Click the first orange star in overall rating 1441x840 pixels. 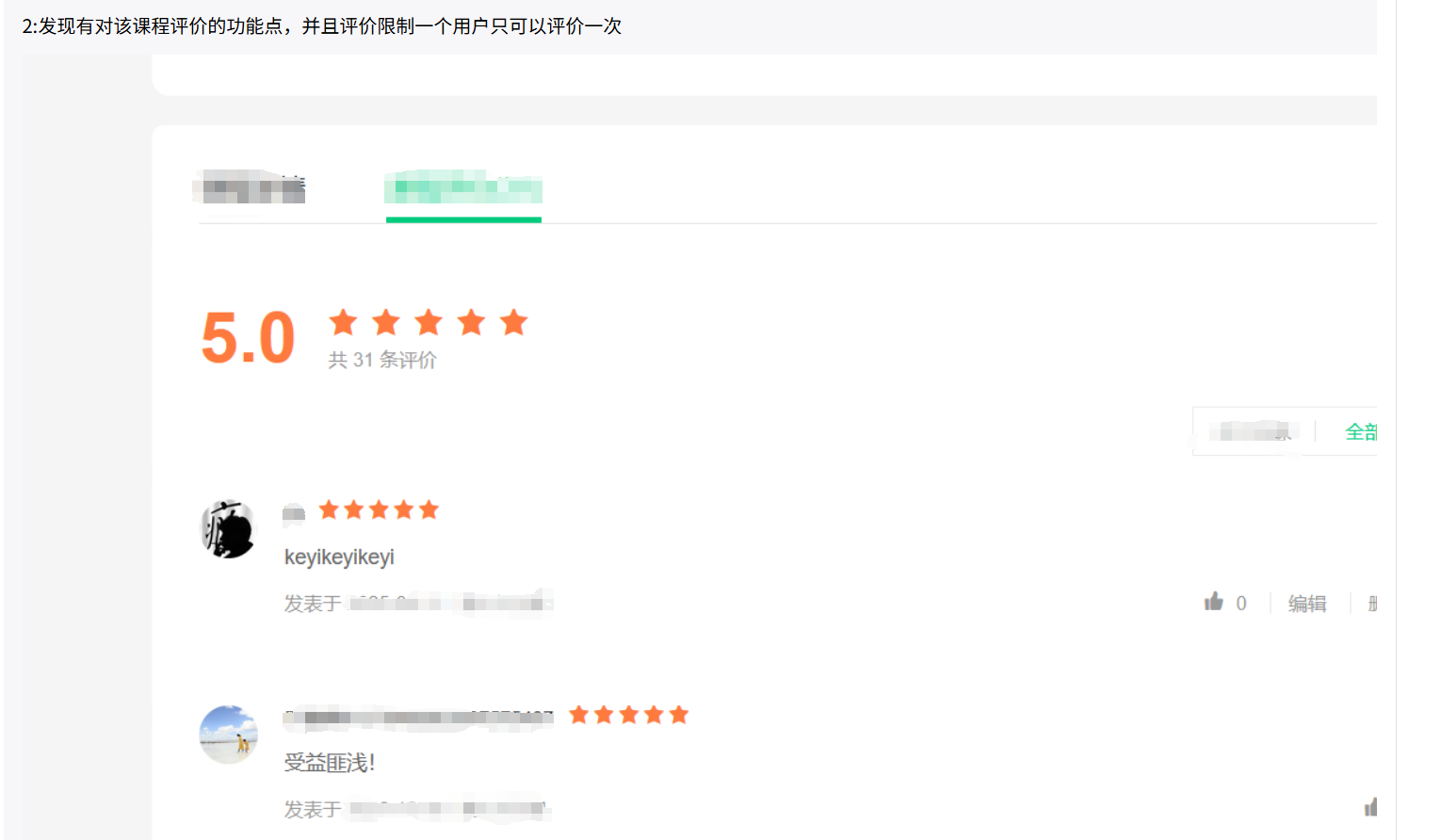tap(343, 322)
